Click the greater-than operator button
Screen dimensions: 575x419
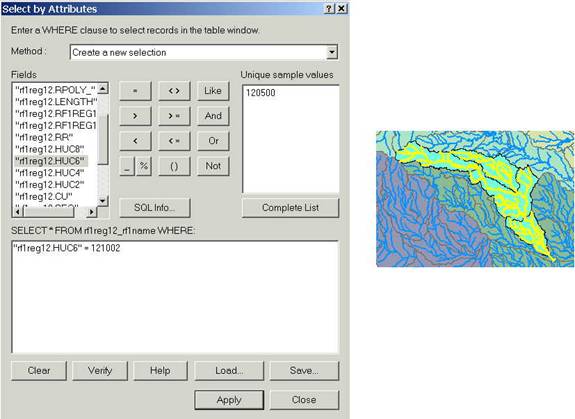point(135,116)
